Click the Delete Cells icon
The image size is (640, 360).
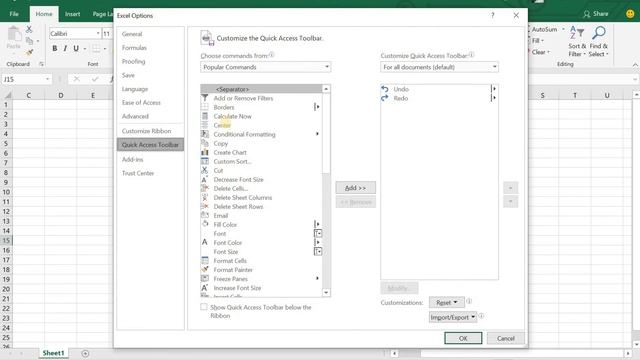tap(205, 188)
